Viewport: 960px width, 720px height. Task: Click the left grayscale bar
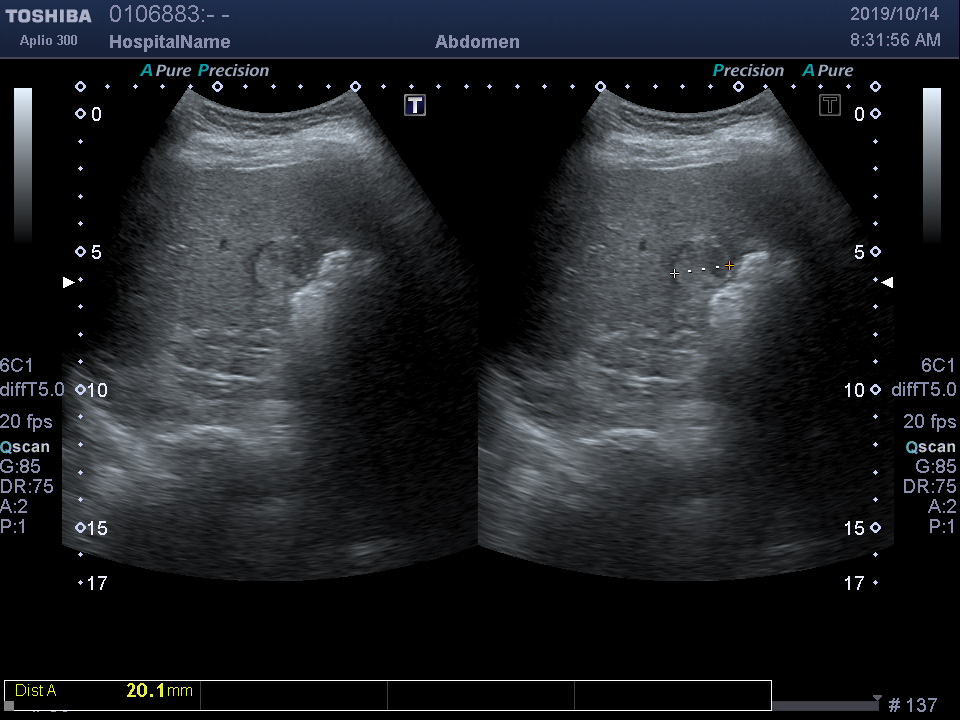coord(23,165)
